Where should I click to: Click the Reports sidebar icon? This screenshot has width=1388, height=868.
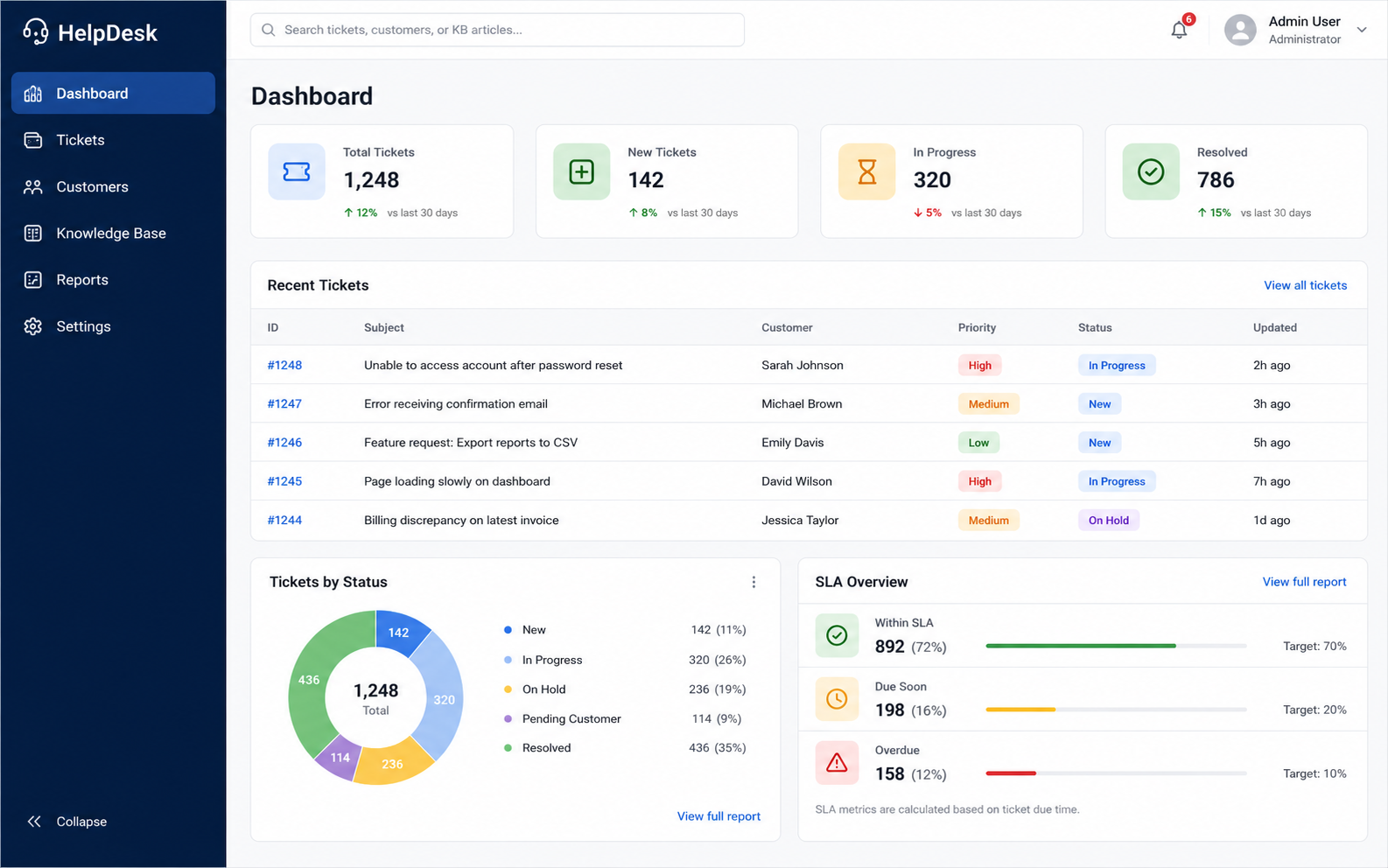click(x=33, y=280)
